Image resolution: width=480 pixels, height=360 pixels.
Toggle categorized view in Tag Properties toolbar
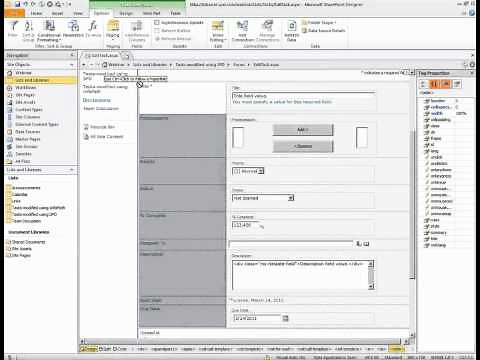pyautogui.click(x=423, y=84)
